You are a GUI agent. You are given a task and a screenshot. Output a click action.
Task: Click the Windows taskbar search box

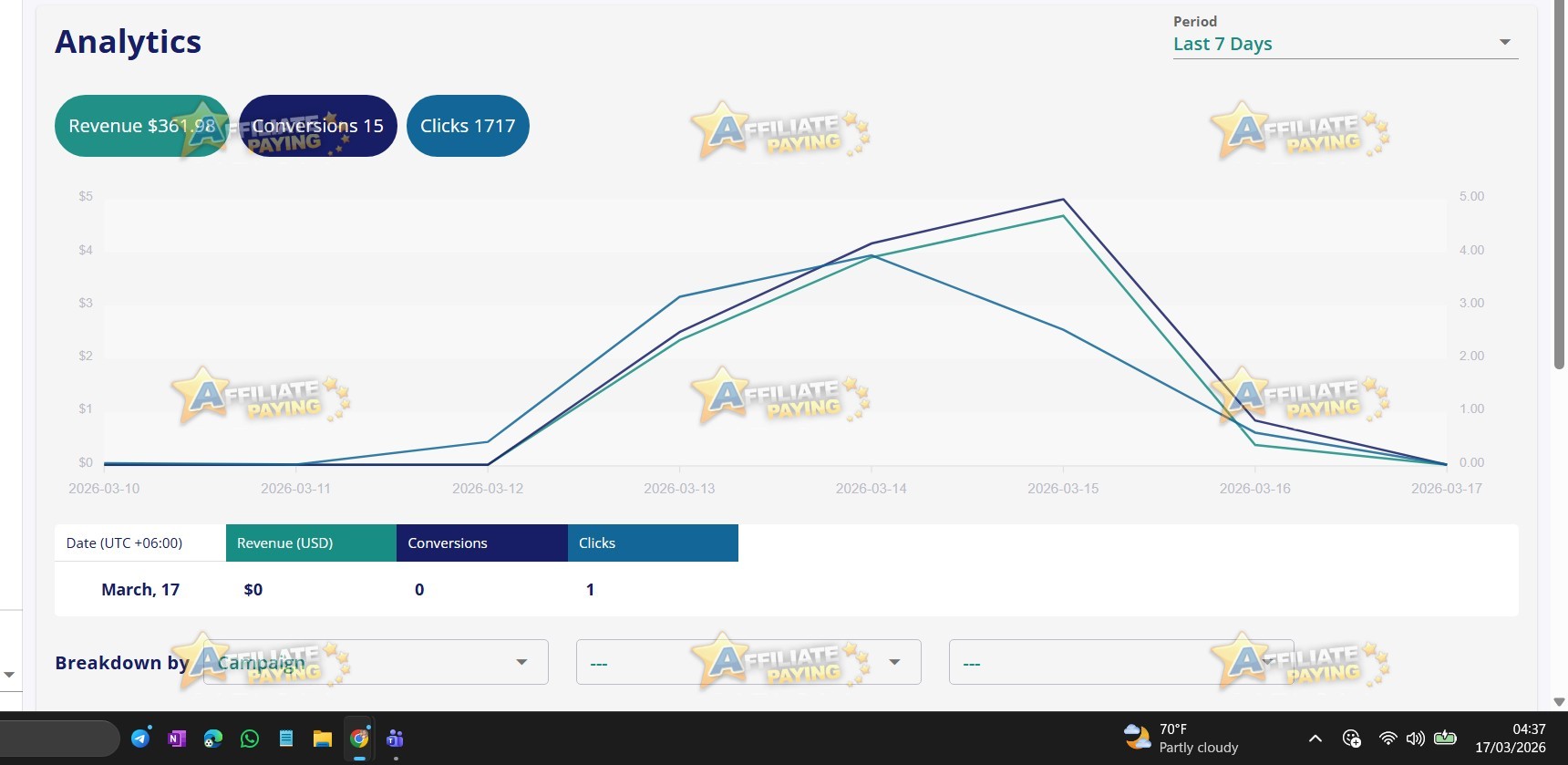(x=59, y=739)
